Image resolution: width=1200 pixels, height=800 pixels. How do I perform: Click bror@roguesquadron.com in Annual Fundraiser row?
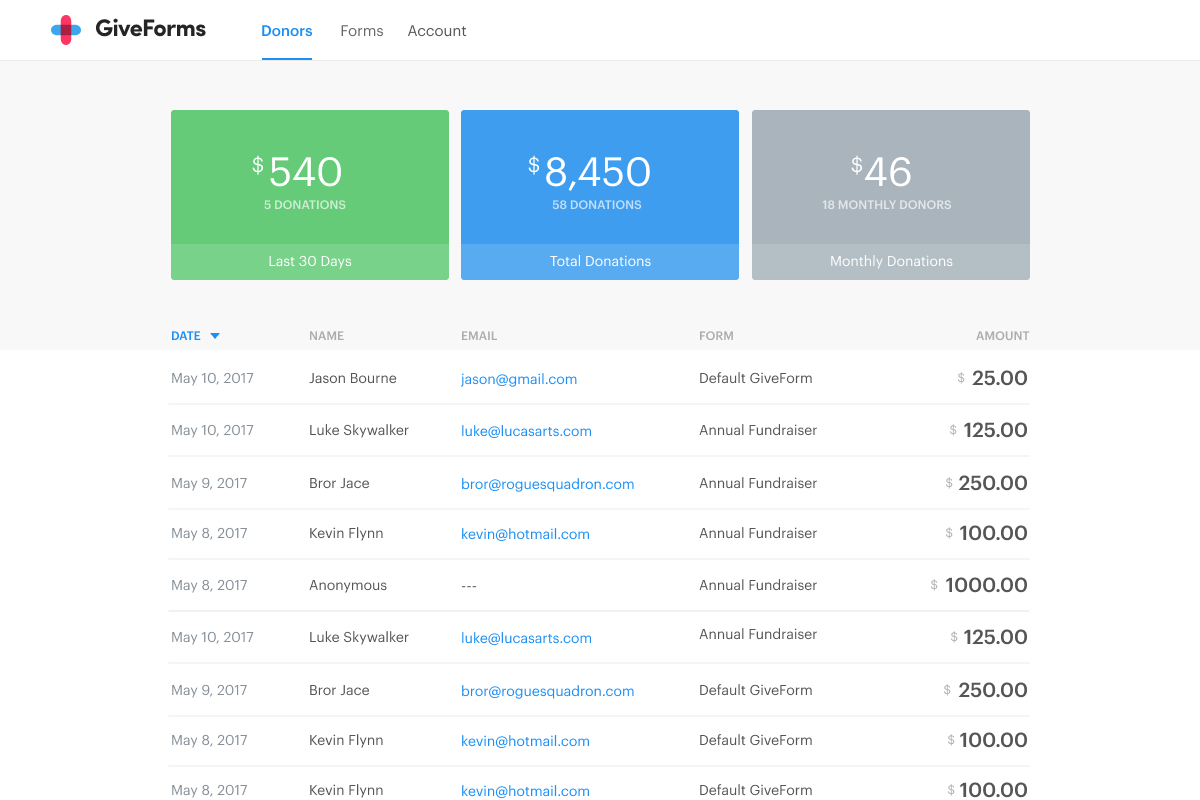548,484
